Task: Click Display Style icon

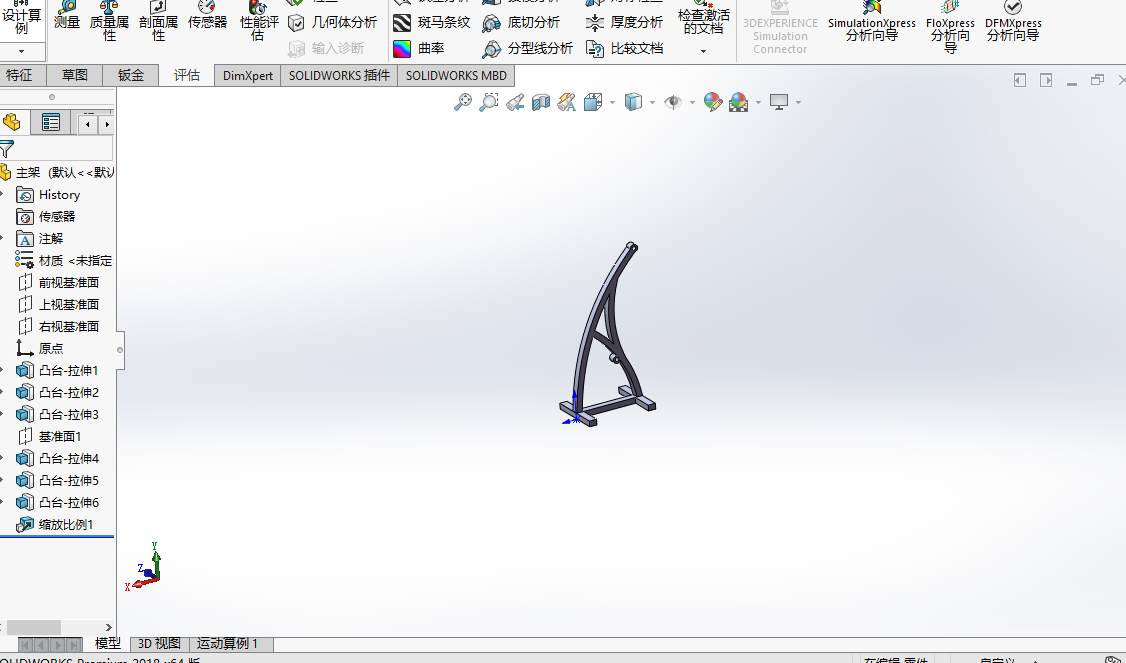Action: pos(633,102)
